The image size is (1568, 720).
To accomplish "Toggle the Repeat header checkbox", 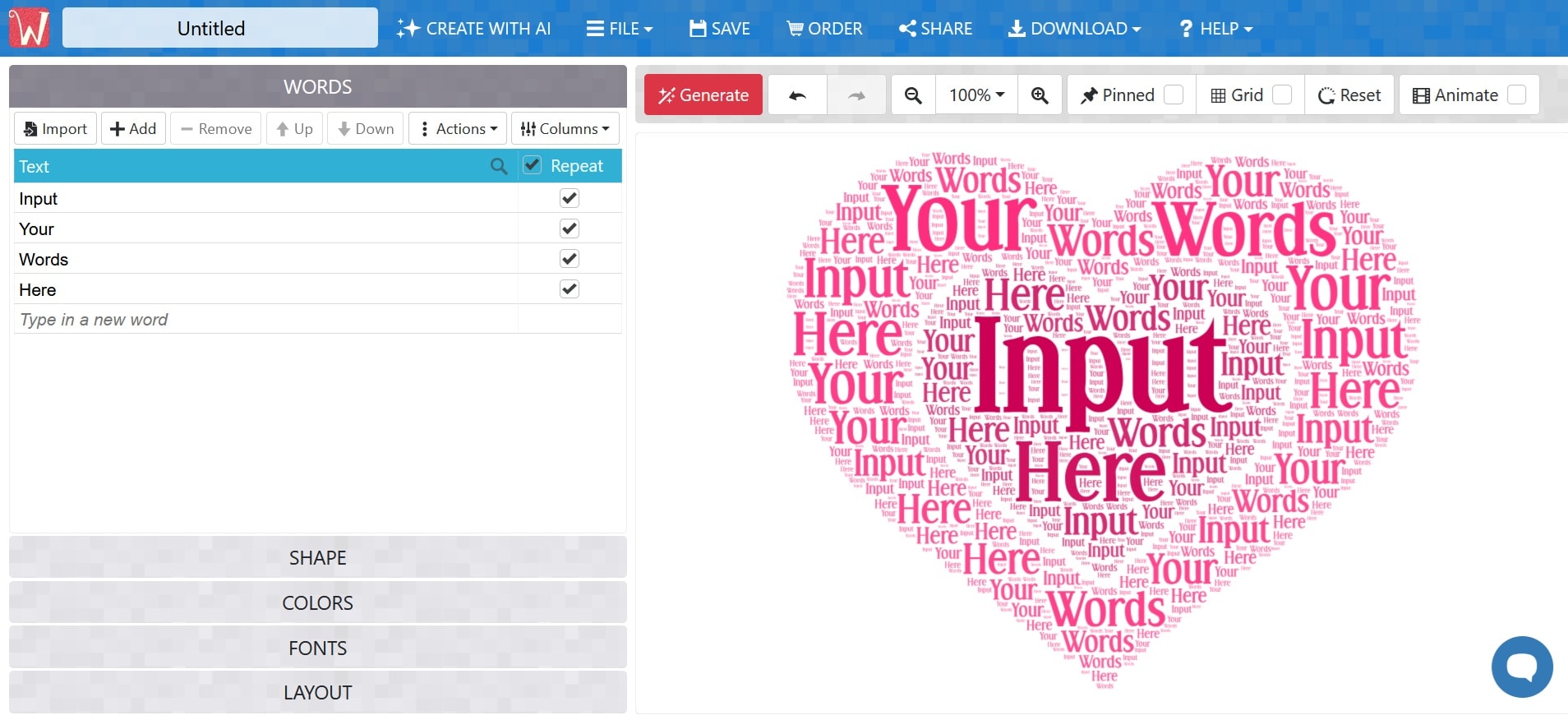I will (x=533, y=165).
